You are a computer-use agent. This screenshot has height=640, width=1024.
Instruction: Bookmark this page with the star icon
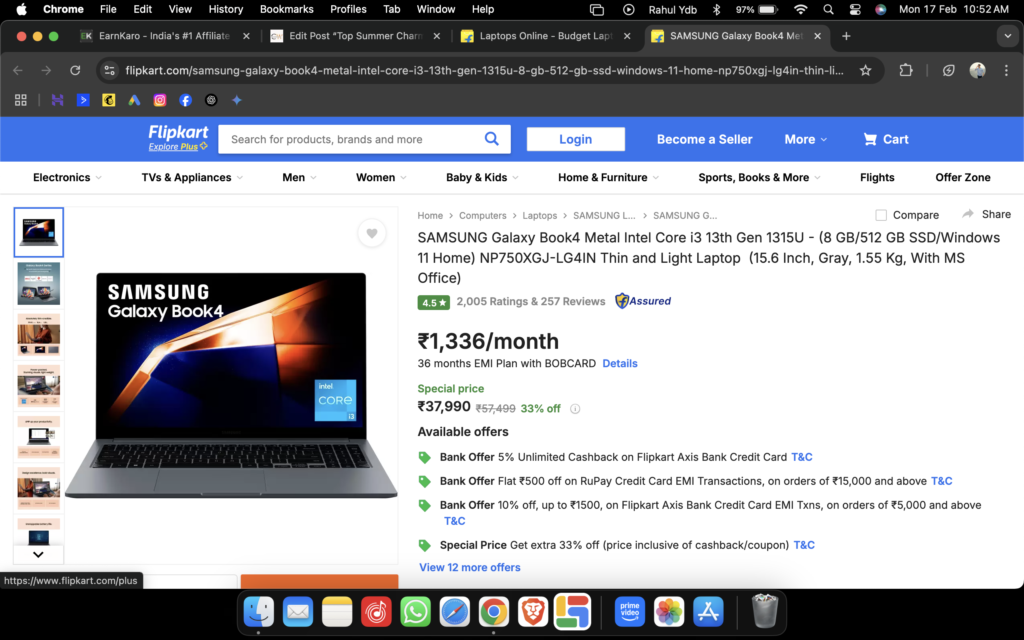coord(865,71)
